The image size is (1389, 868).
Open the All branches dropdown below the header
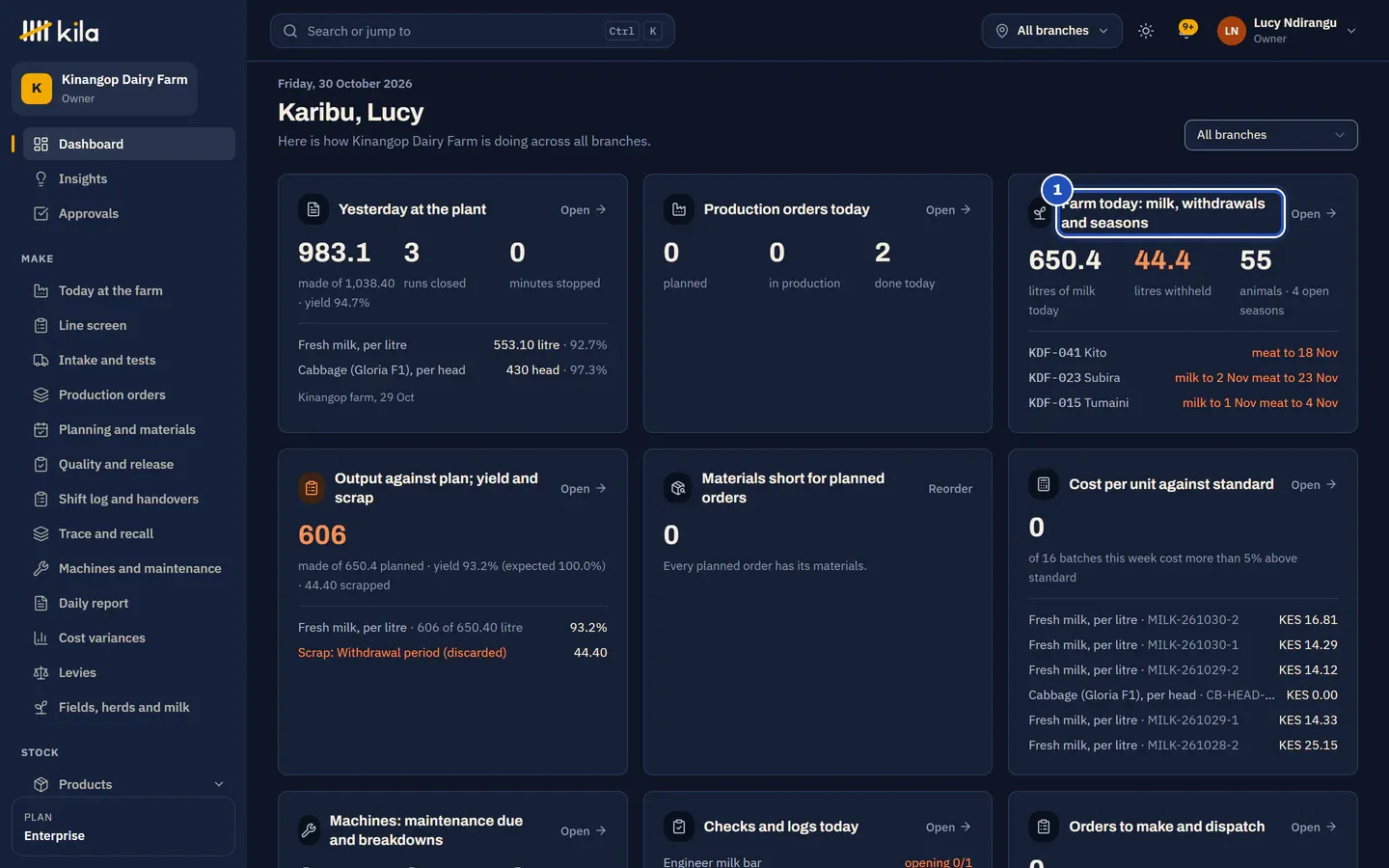[x=1270, y=135]
